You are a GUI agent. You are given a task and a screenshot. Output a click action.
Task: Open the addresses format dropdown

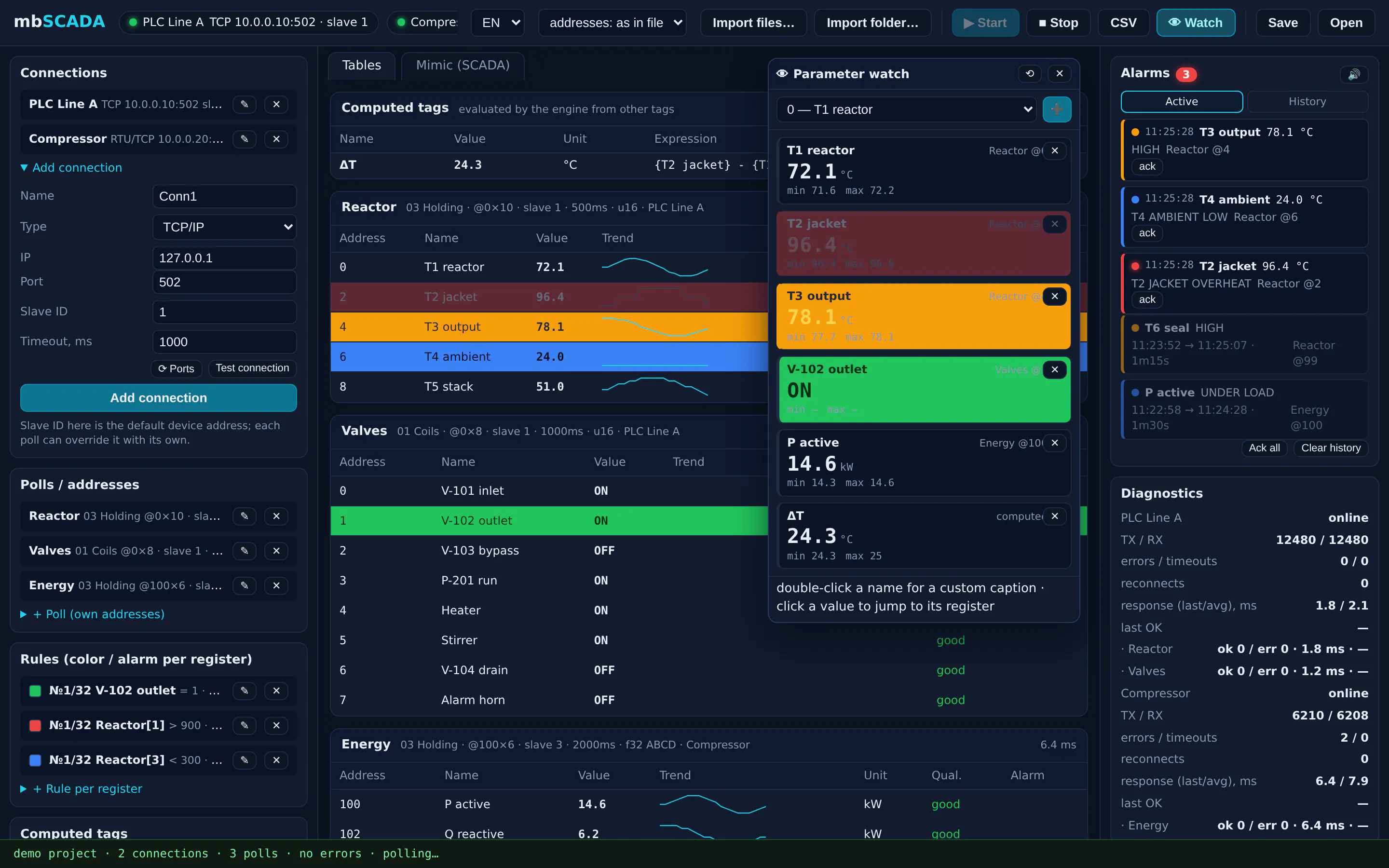click(613, 23)
